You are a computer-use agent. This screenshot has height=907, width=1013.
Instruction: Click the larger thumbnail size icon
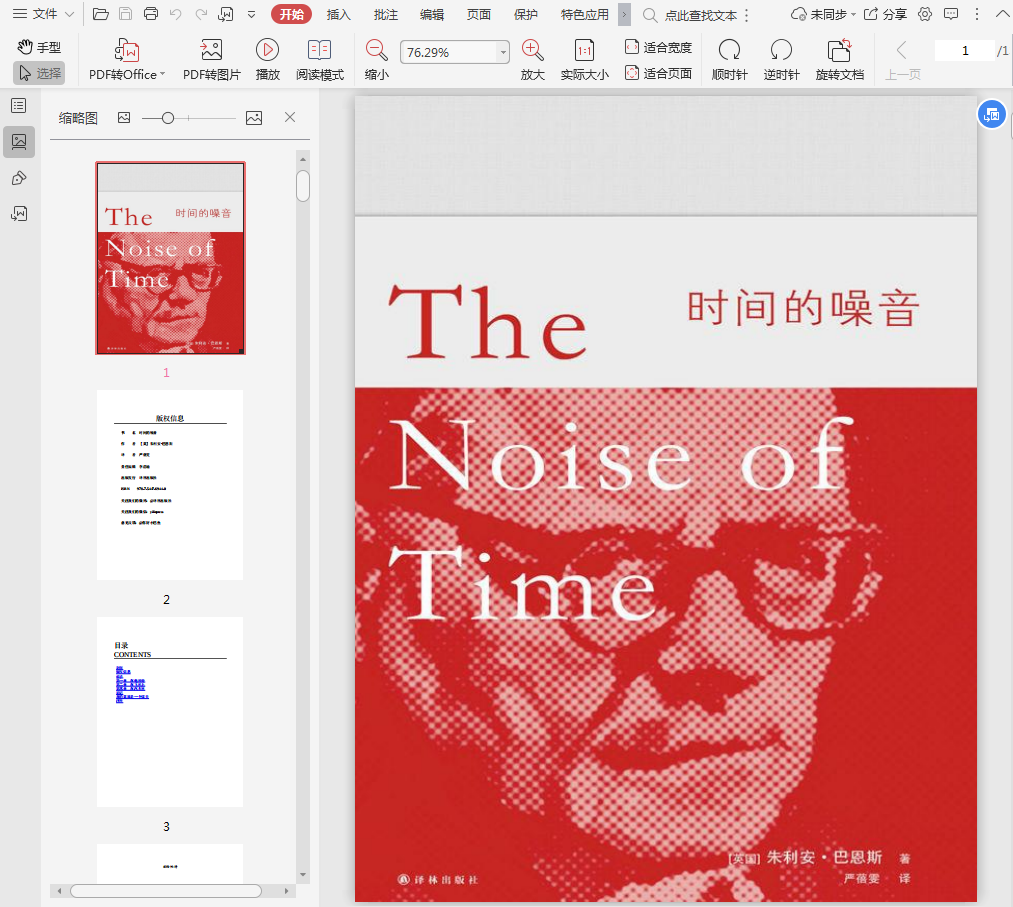coord(254,118)
